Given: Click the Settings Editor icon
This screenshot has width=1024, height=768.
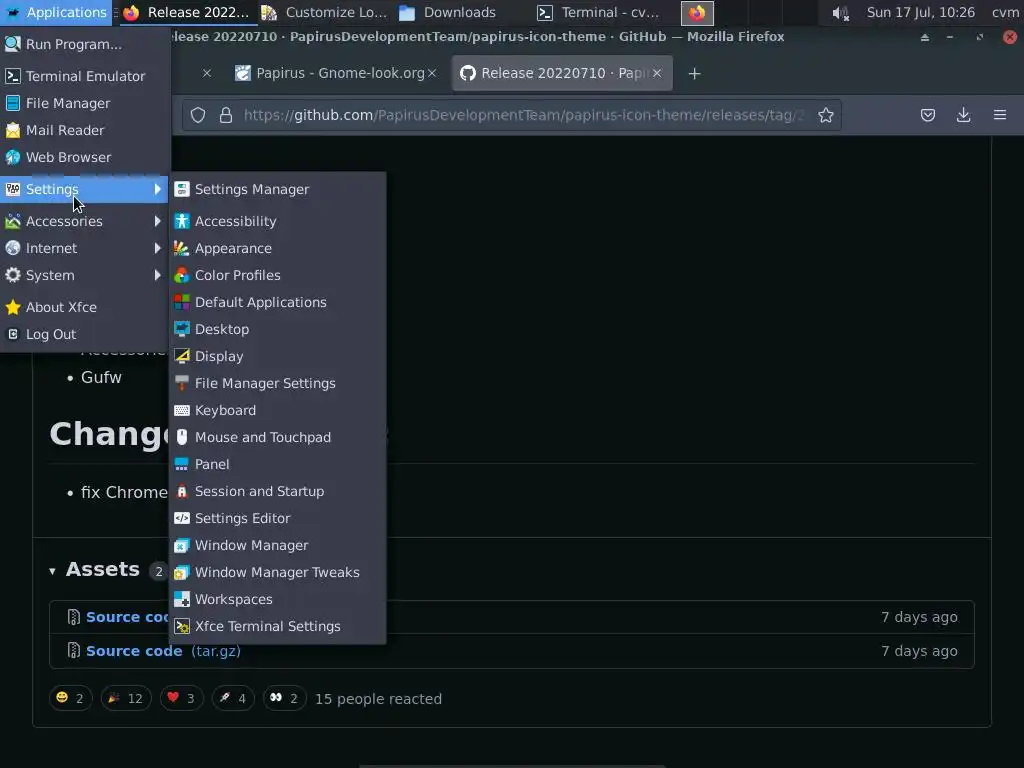Looking at the screenshot, I should tap(182, 518).
